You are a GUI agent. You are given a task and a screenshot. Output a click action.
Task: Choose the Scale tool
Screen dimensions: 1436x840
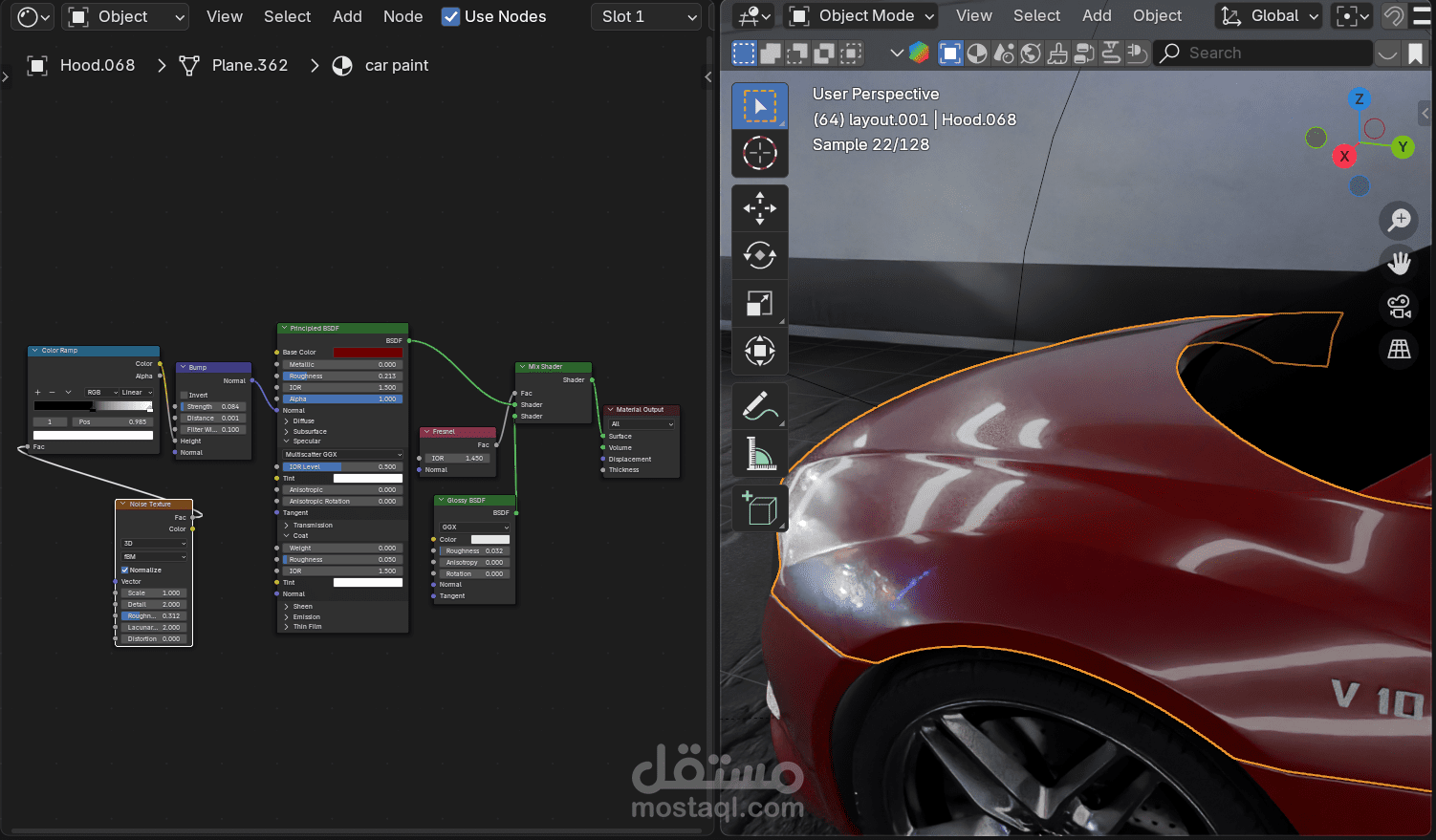click(x=760, y=303)
